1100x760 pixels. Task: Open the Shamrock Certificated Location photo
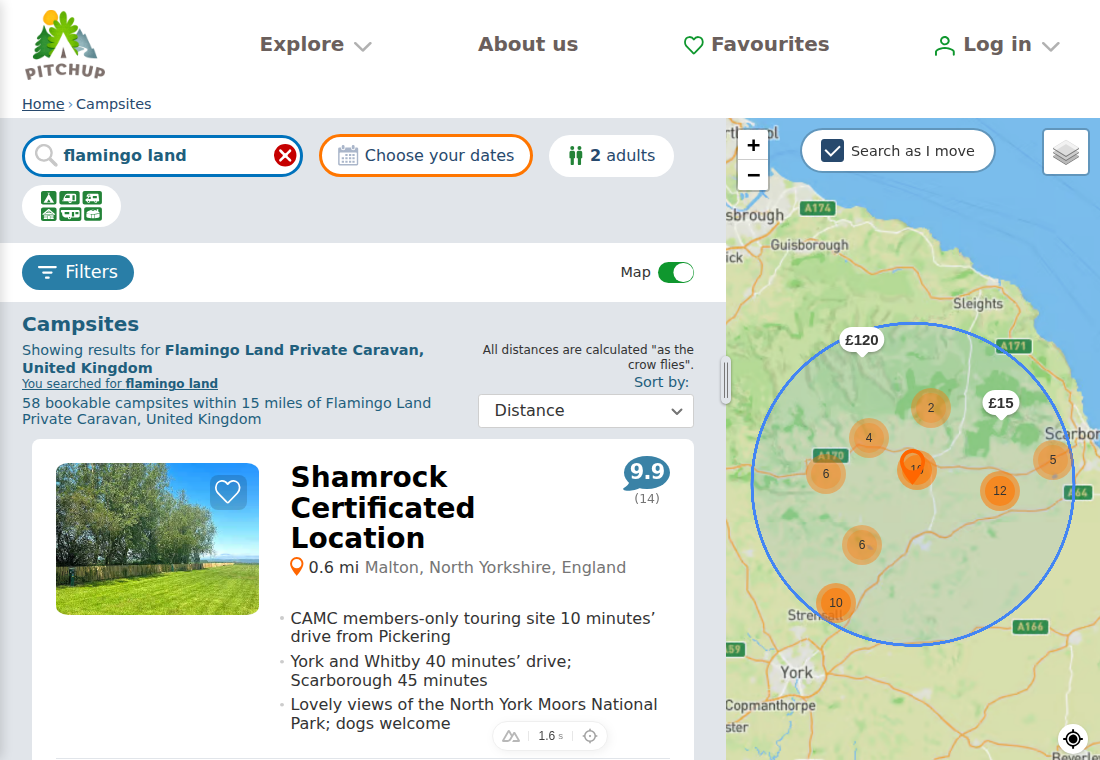point(157,539)
